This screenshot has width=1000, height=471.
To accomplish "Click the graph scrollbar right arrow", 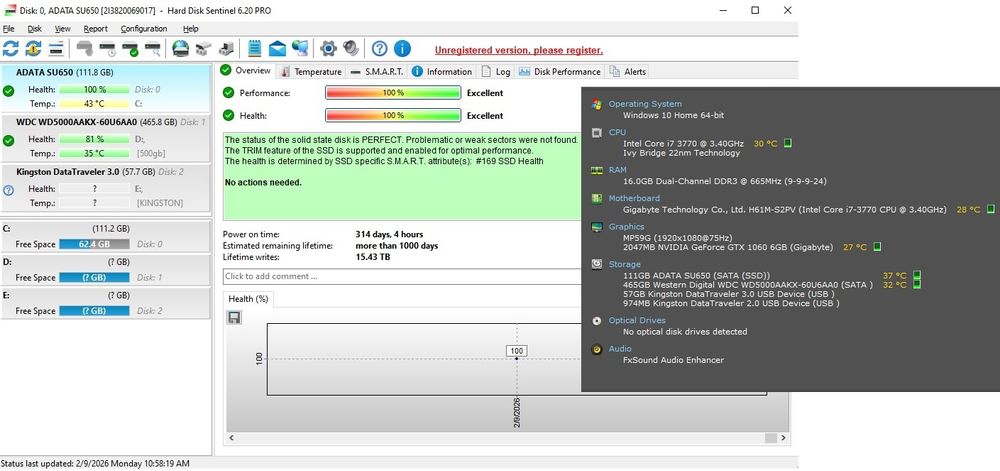I will coord(784,438).
